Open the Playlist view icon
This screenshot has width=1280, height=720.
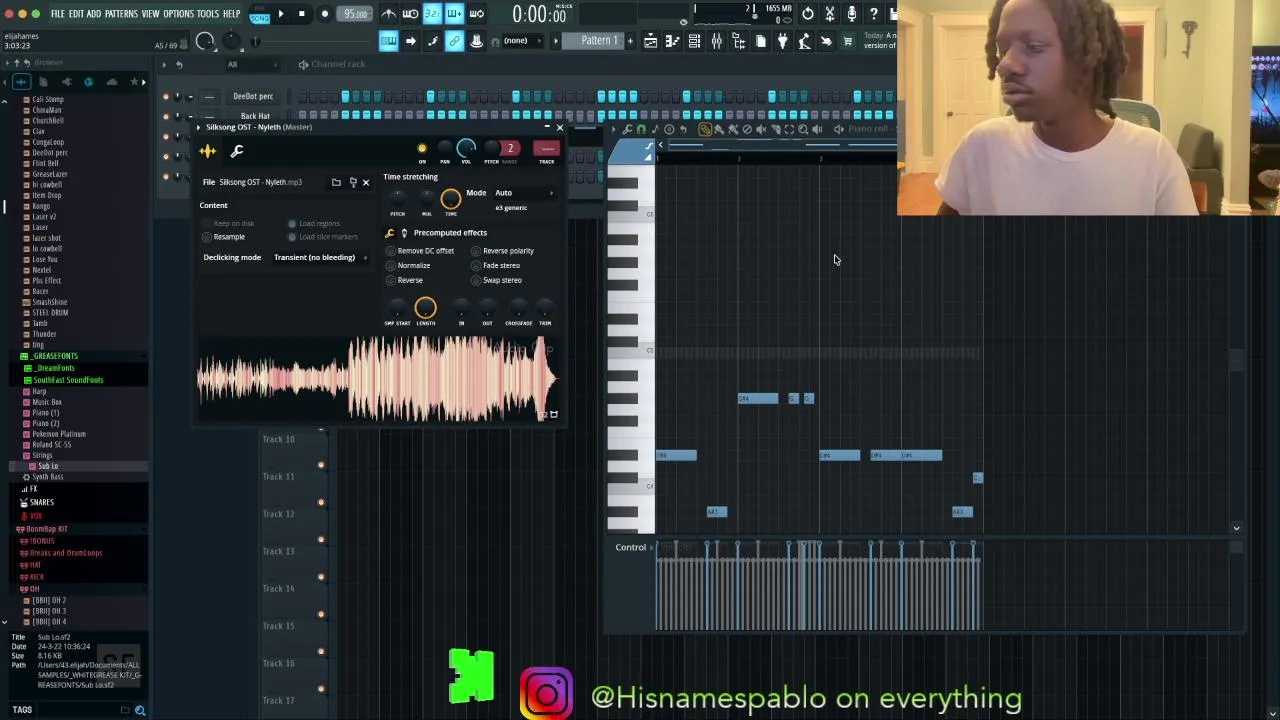tap(650, 41)
